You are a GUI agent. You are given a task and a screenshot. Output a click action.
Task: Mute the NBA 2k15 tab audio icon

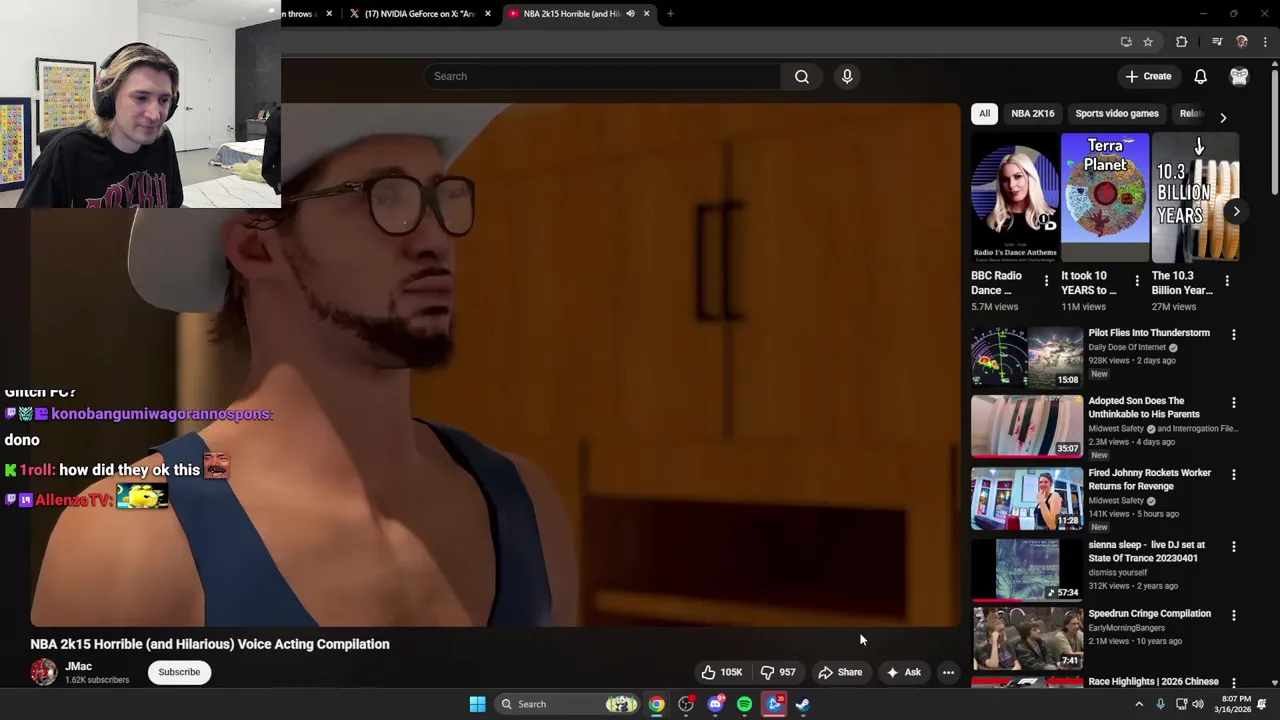(x=630, y=14)
